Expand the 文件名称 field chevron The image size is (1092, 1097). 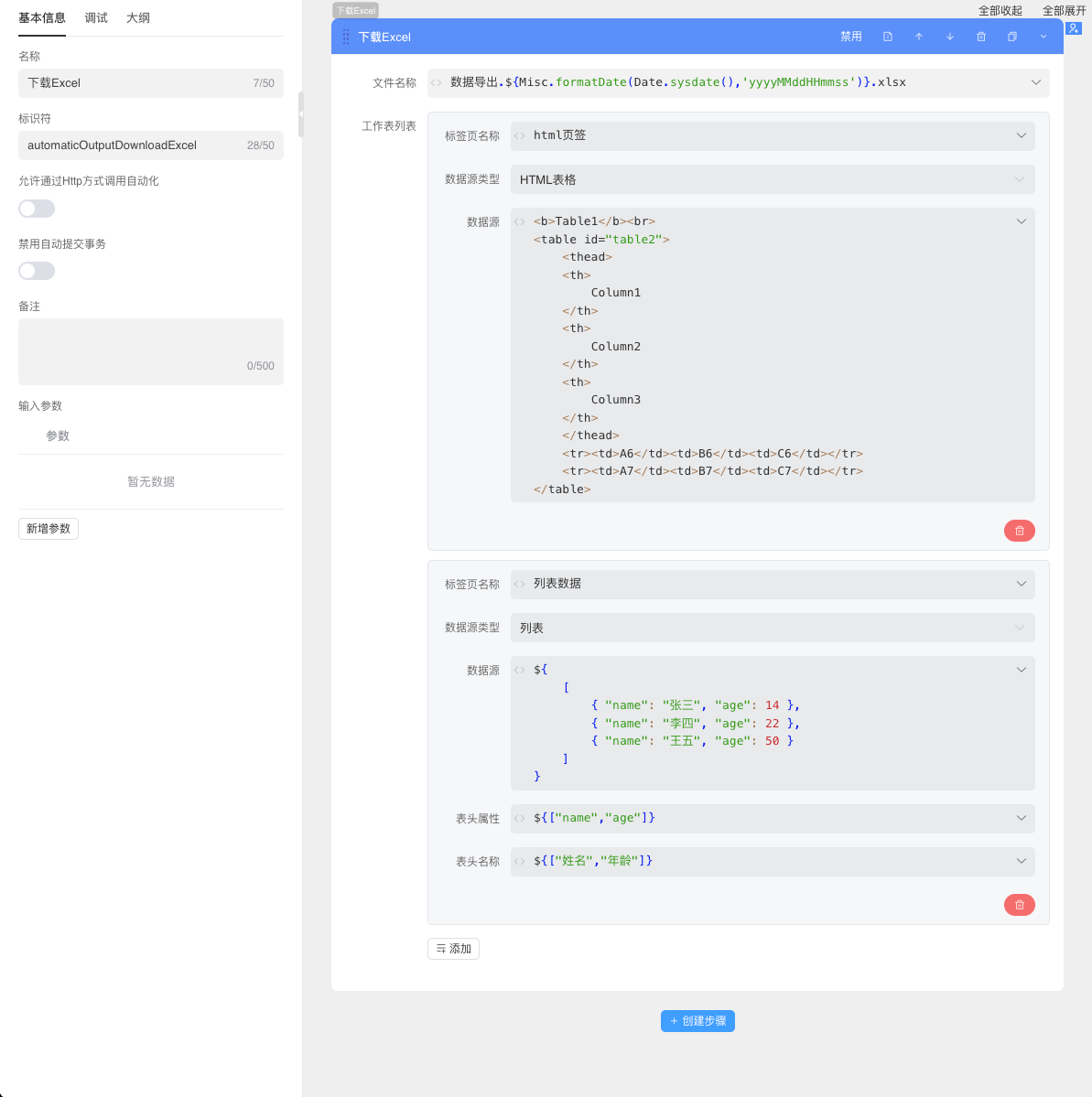click(x=1035, y=82)
